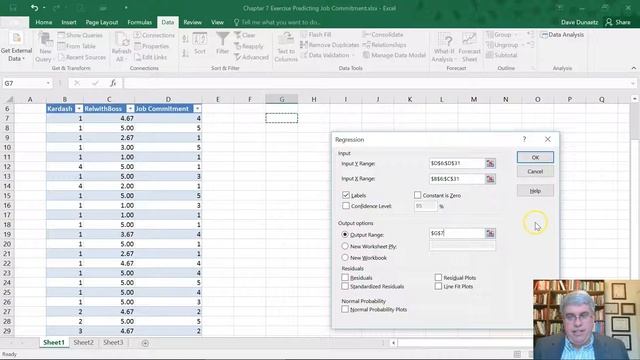Open the Data Analysis tool
Viewport: 640px width, 360px height.
click(562, 35)
